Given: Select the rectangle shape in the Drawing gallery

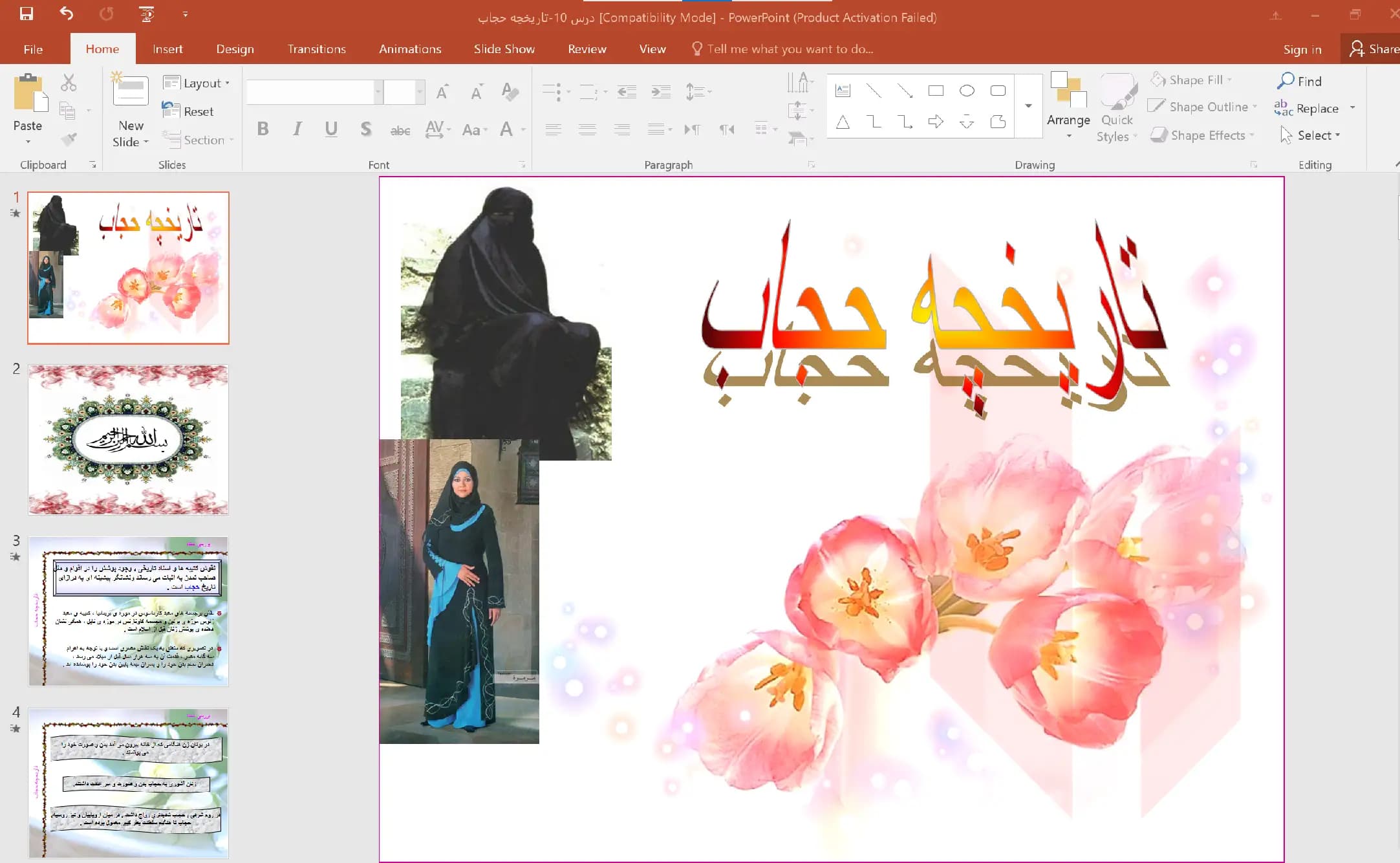Looking at the screenshot, I should pyautogui.click(x=936, y=91).
